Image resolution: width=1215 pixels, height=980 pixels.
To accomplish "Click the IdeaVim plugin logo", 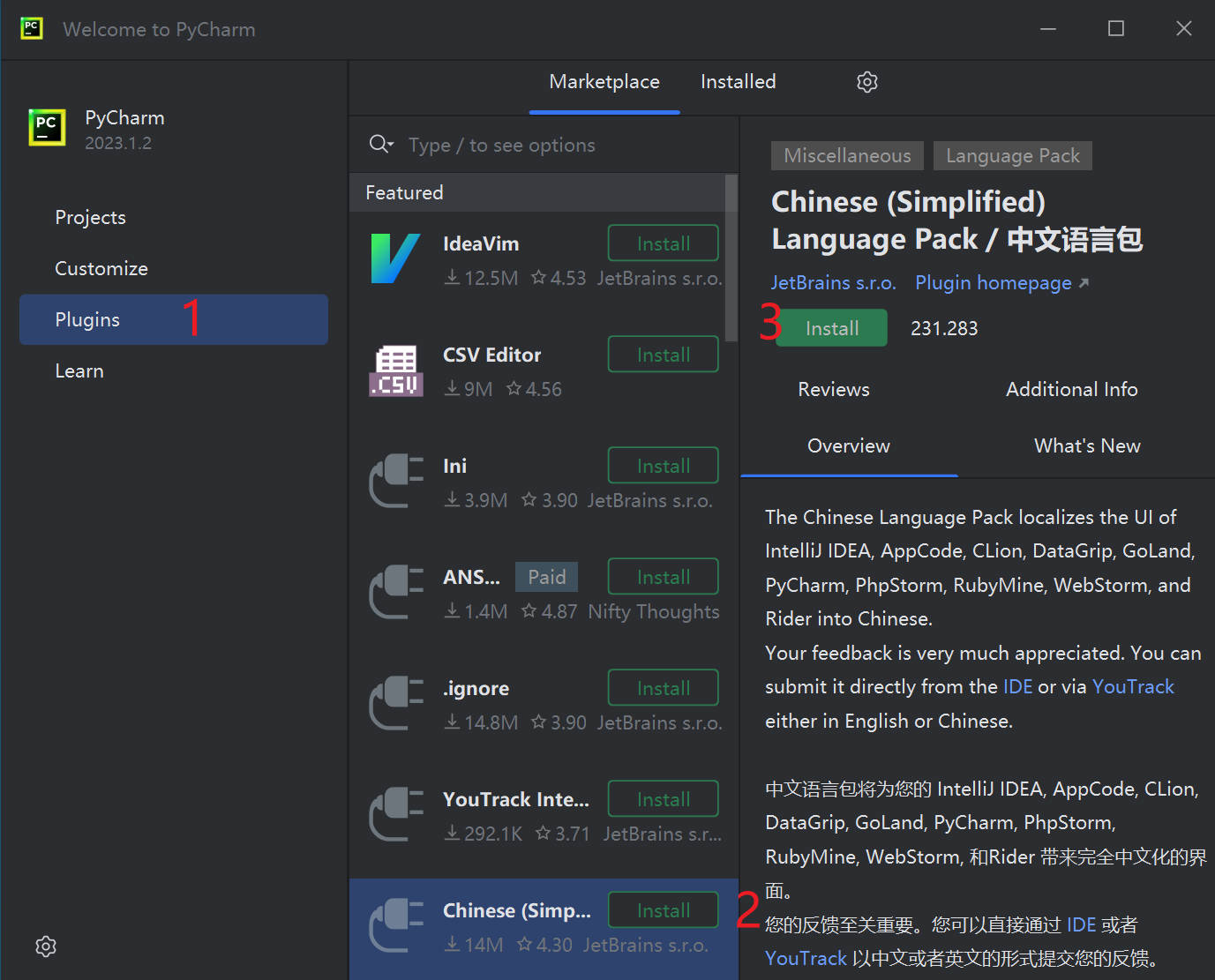I will [395, 258].
